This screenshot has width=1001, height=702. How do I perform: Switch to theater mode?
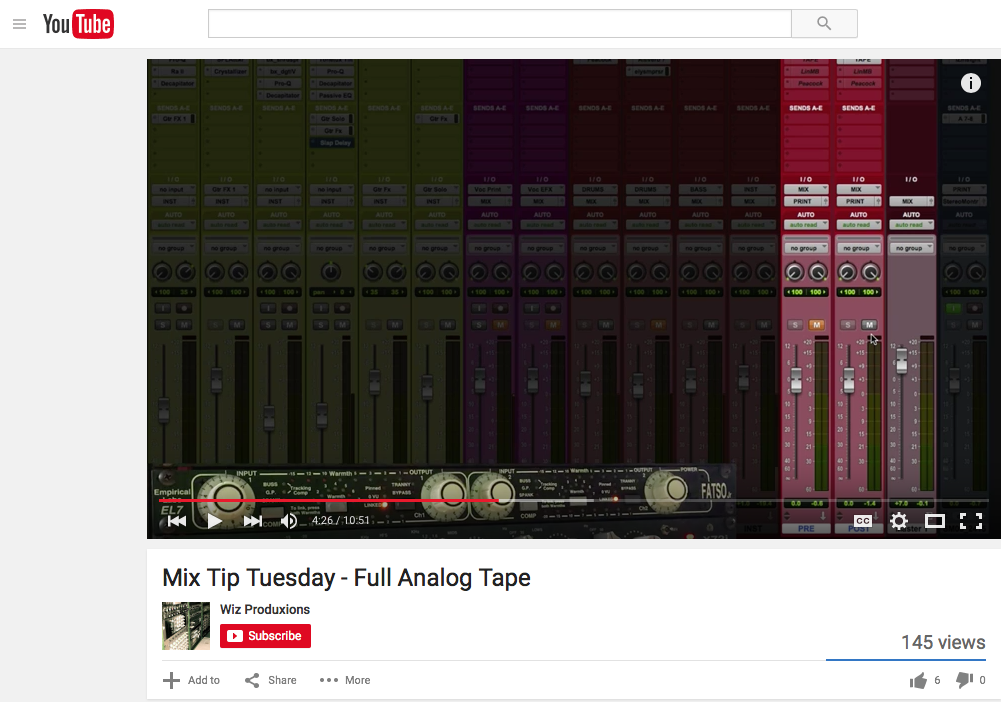tap(935, 521)
